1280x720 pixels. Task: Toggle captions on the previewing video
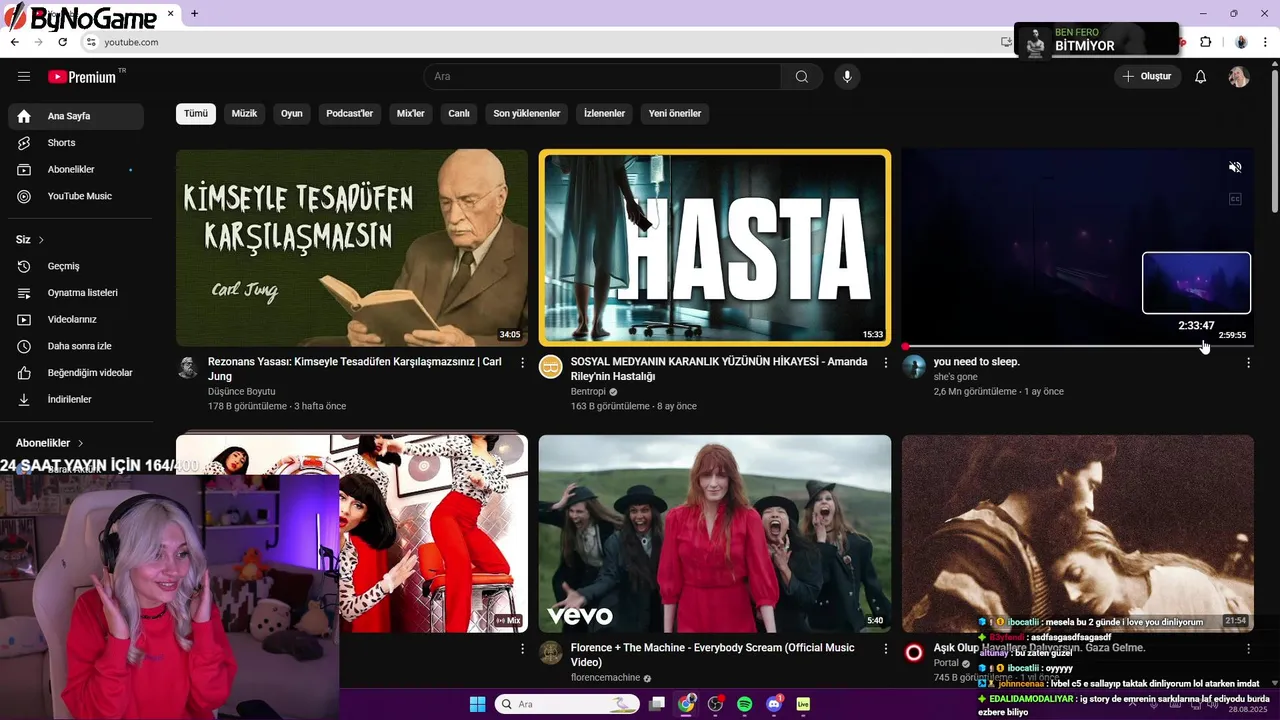[x=1235, y=199]
